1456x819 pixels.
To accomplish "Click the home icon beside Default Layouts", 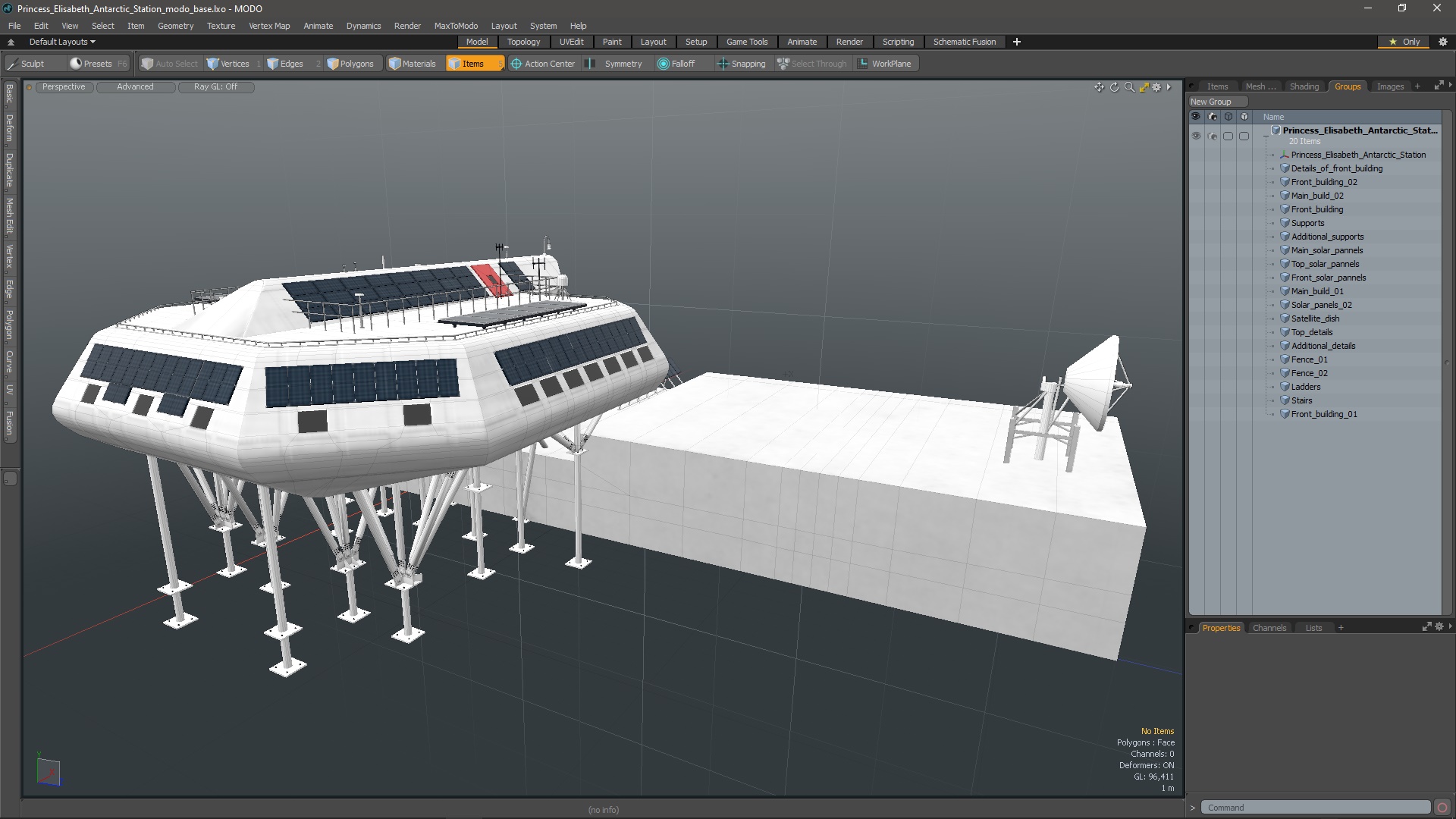I will (x=11, y=42).
